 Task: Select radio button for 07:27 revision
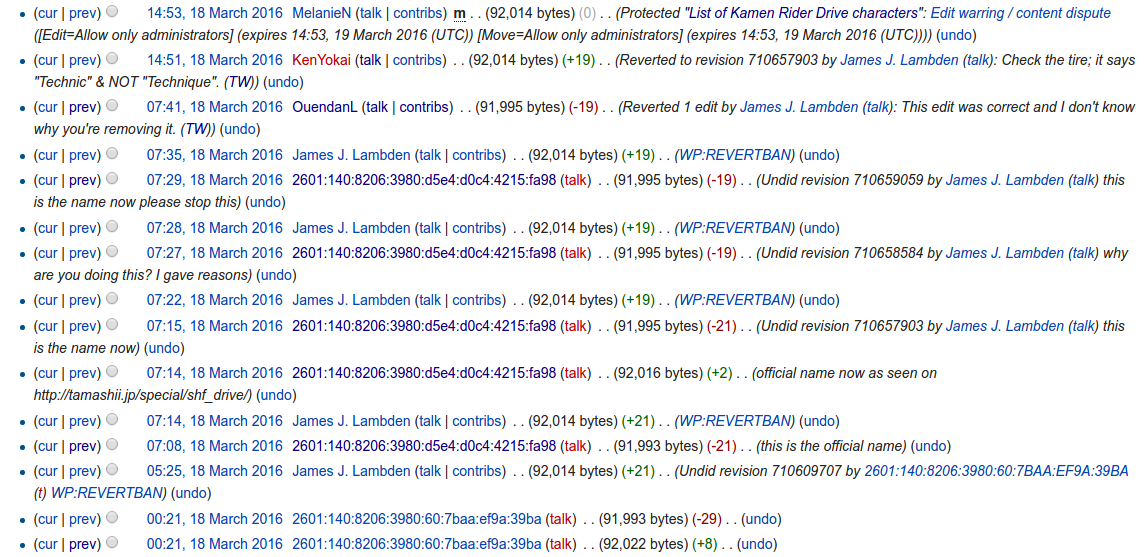pyautogui.click(x=112, y=252)
